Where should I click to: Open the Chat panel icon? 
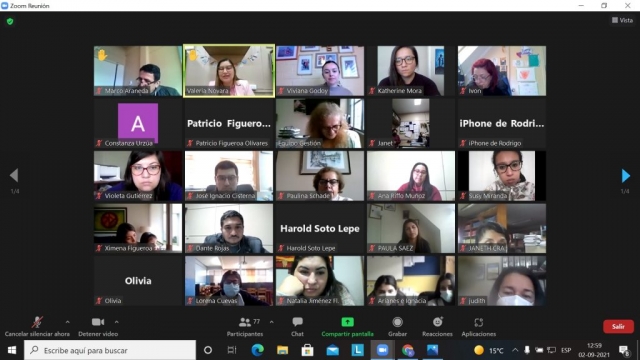pyautogui.click(x=298, y=322)
